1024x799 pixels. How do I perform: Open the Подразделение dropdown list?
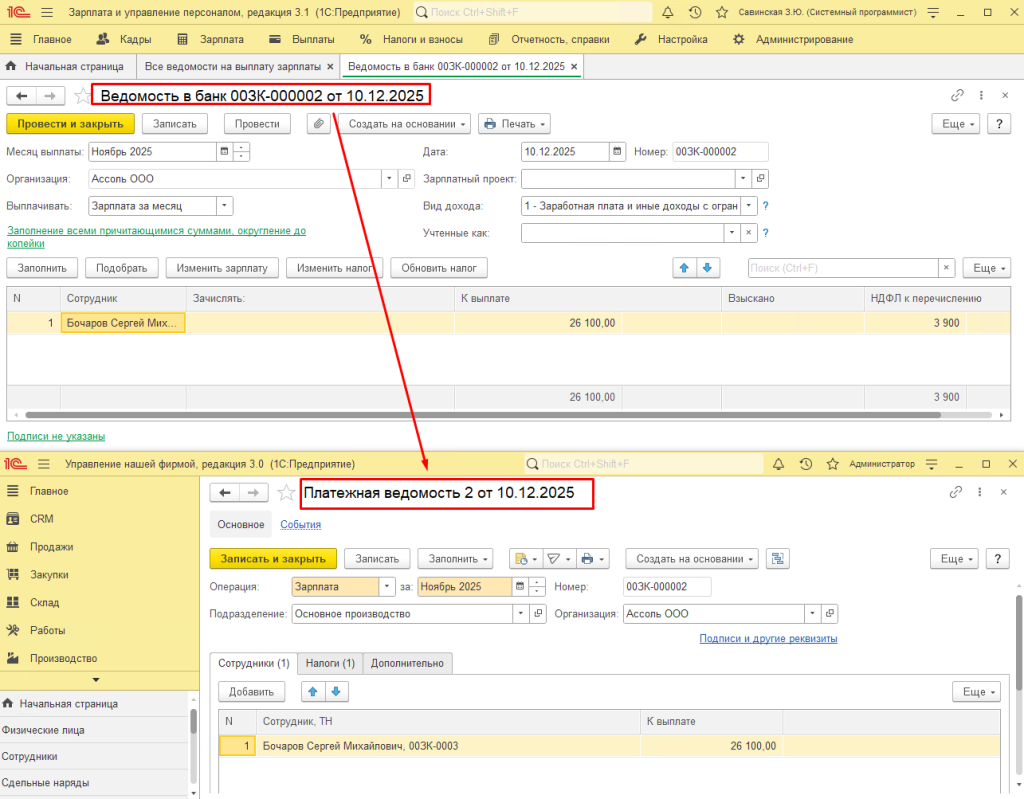pos(520,614)
